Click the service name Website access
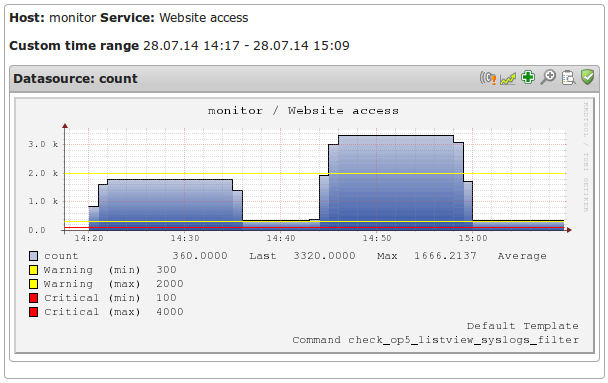 point(204,18)
